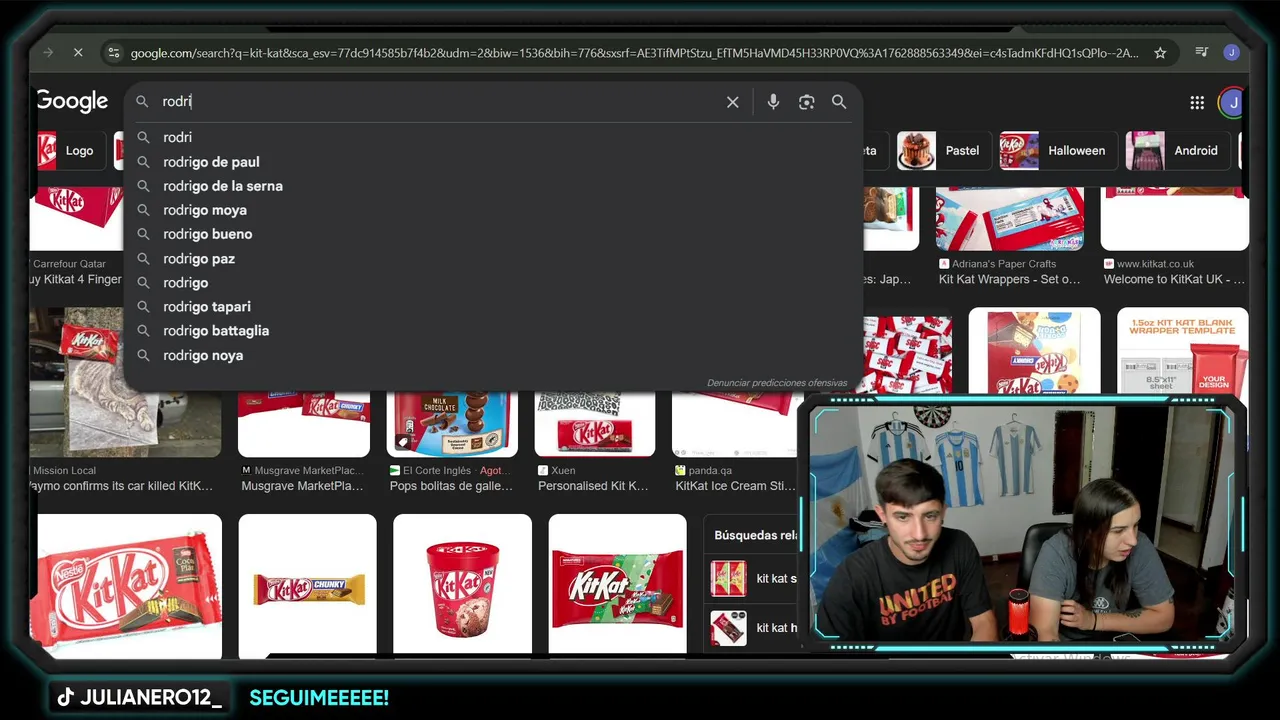
Task: Open the media control icon in toolbar
Action: coord(1202,52)
